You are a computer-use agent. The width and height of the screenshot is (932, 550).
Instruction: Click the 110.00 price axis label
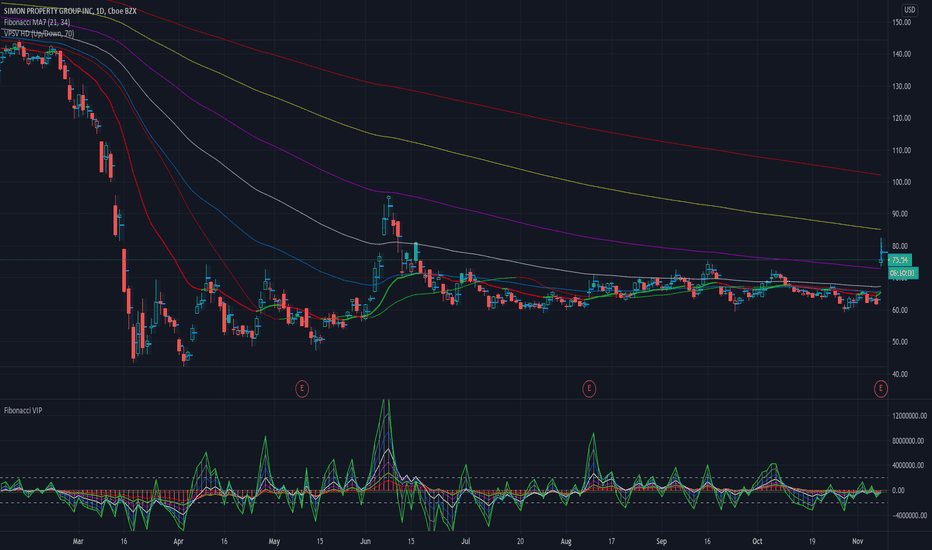pos(901,150)
